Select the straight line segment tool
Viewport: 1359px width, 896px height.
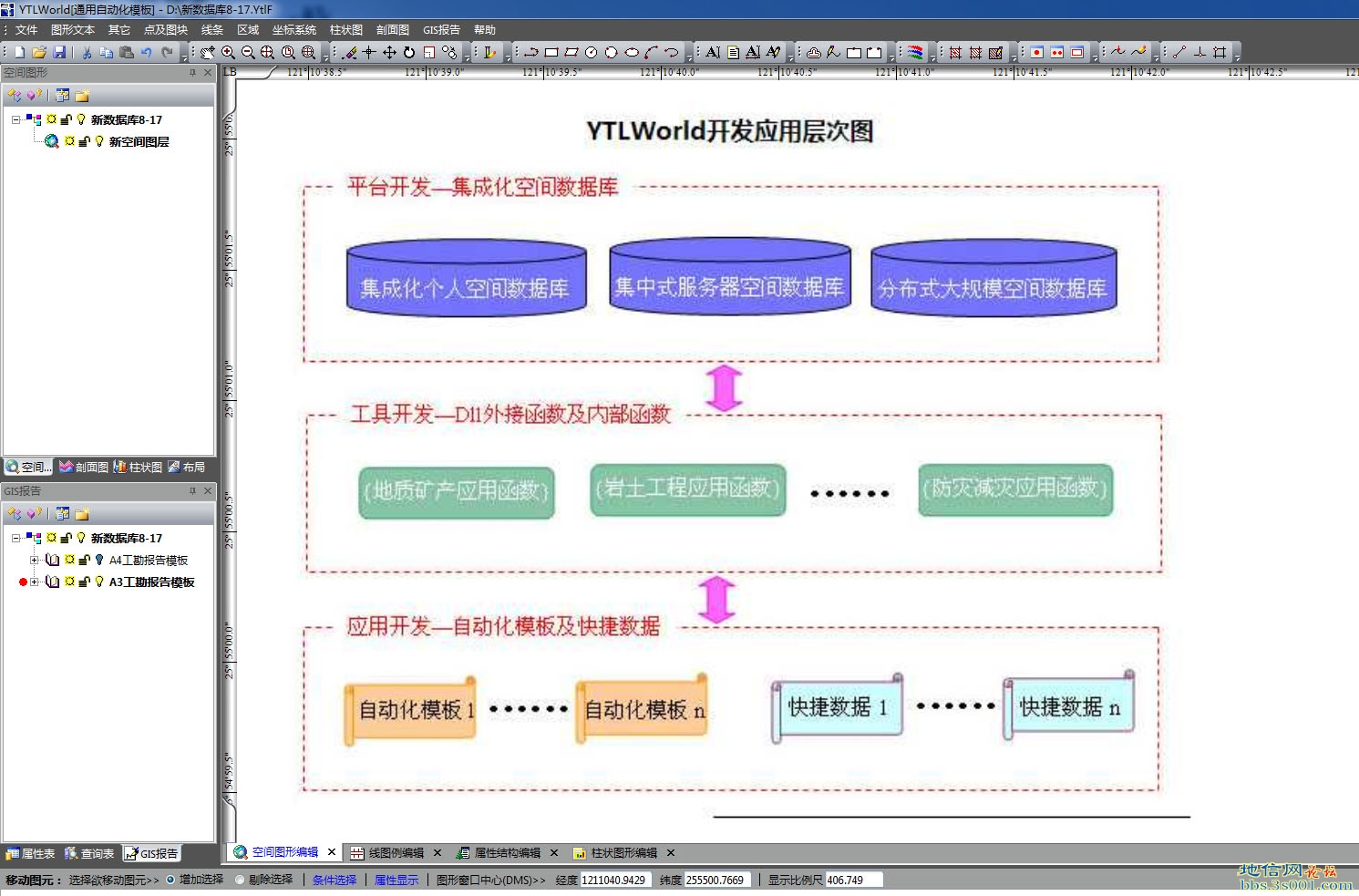1179,53
